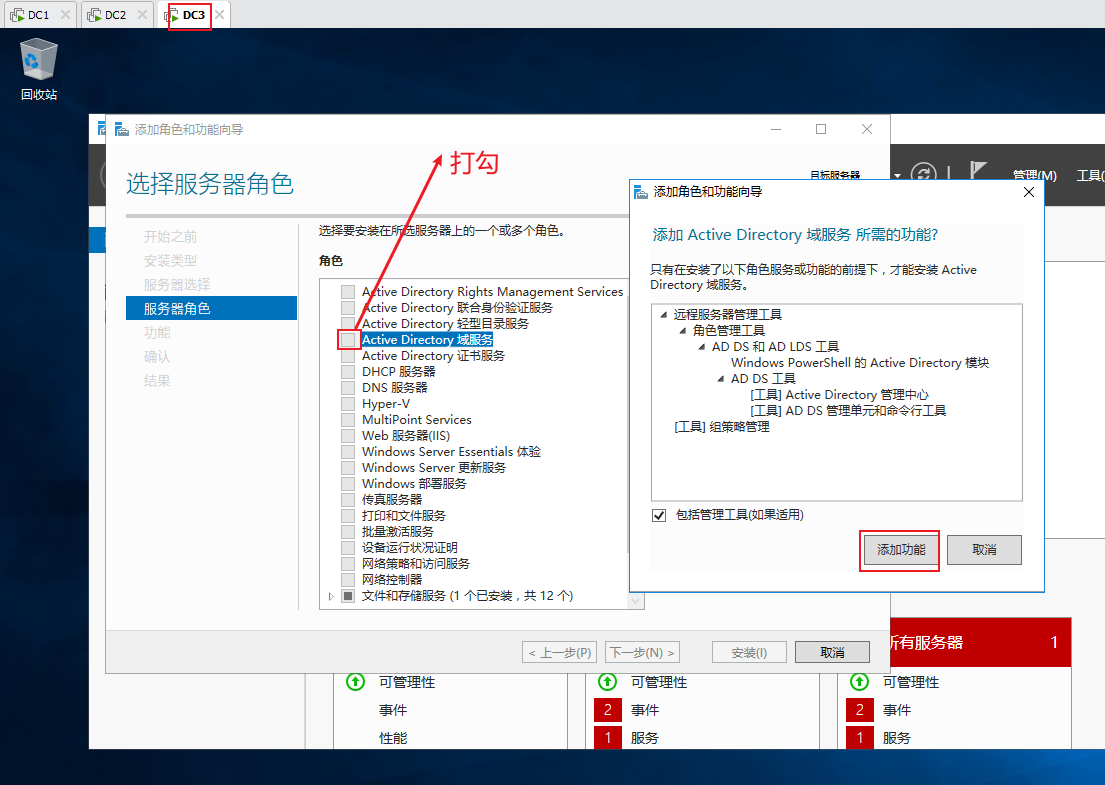Select [工具] AD DS 管理单元和命令行工具 entry
1105x785 pixels.
848,411
